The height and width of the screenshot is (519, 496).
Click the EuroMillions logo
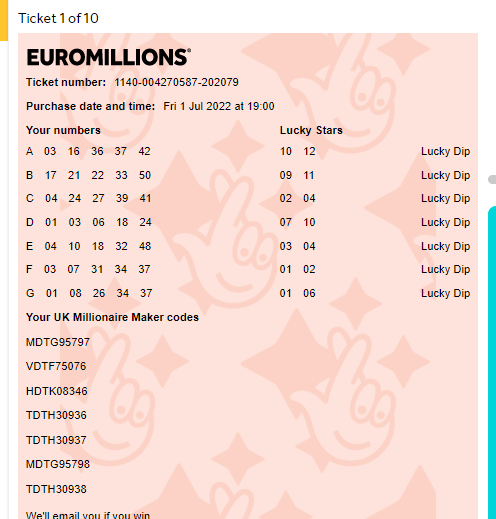[x=109, y=57]
